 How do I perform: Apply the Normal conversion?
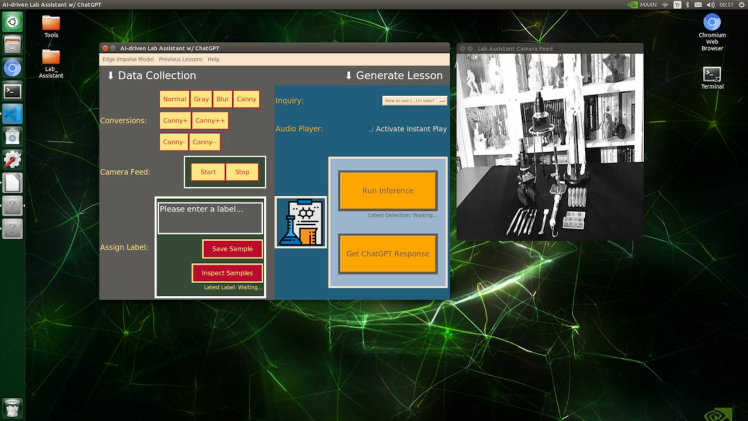point(174,99)
